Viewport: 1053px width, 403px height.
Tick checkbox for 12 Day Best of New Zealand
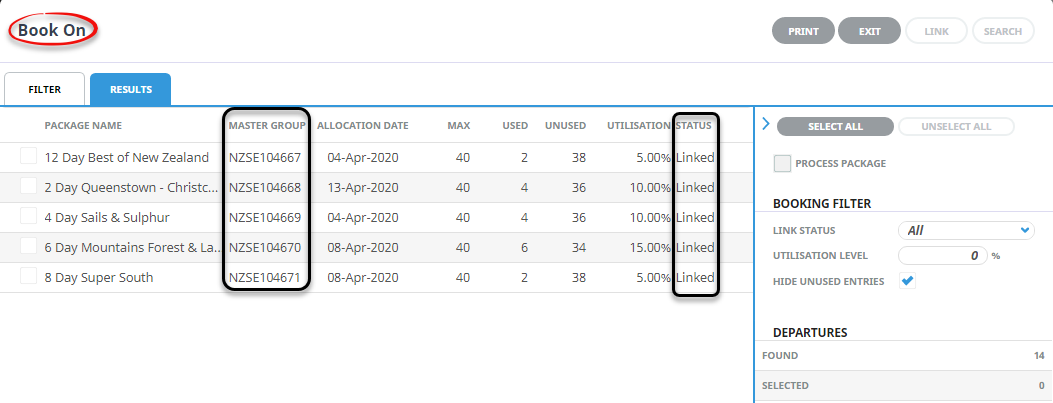tap(28, 156)
